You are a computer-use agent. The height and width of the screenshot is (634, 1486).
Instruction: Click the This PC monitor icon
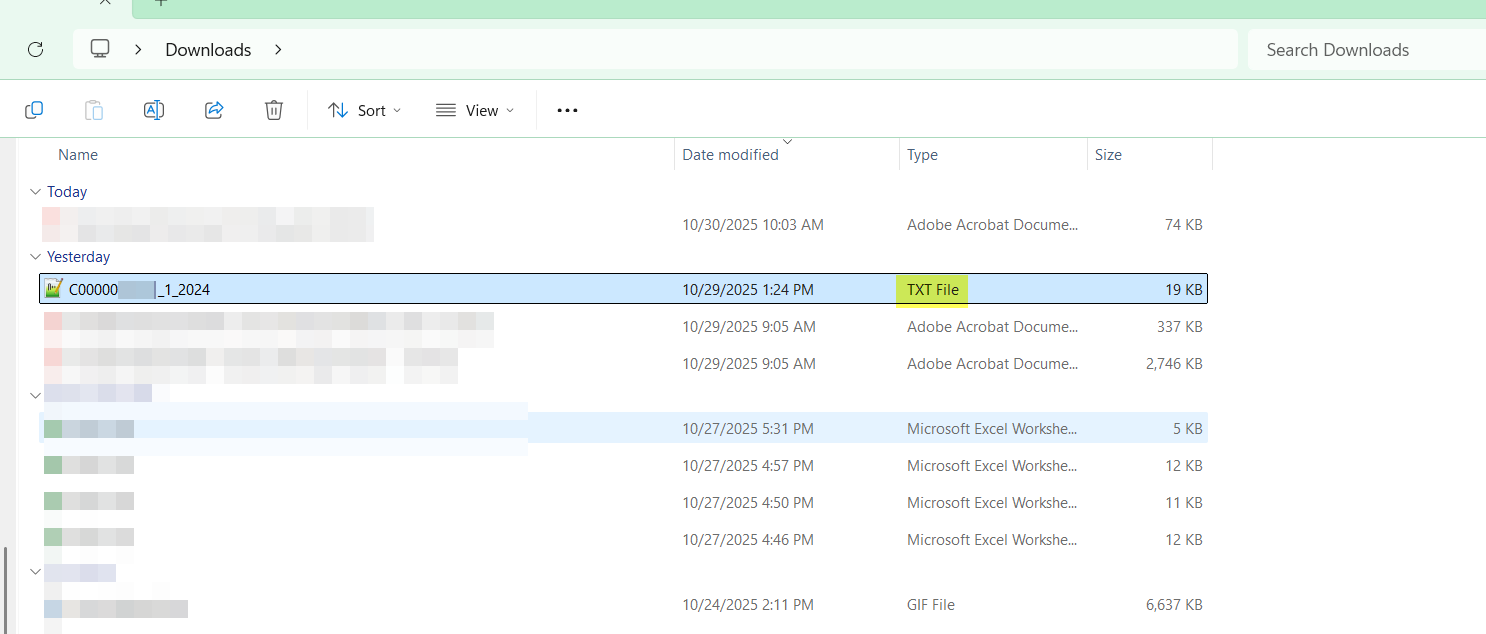[x=100, y=49]
